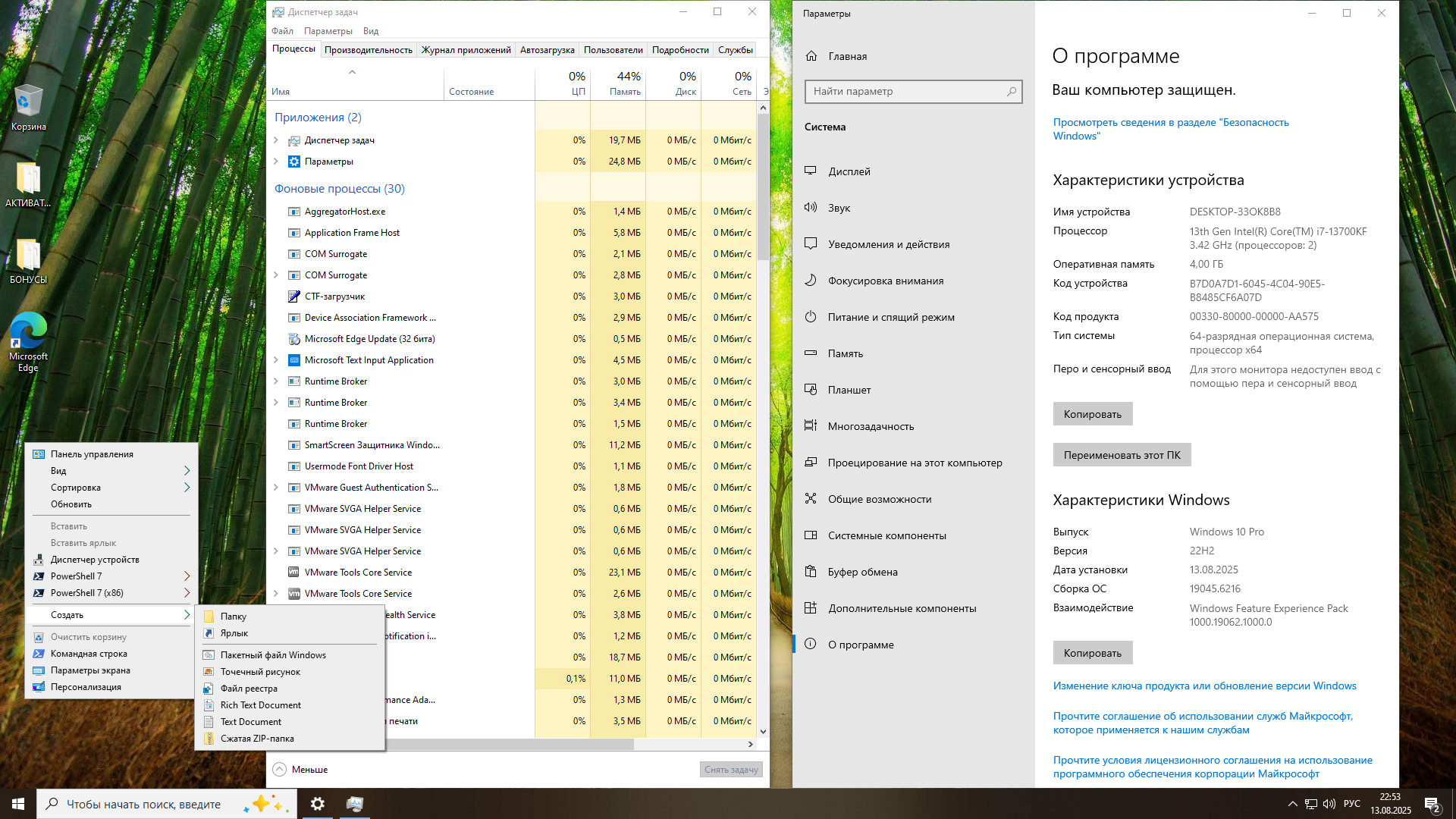Click the РУС language indicator

coord(1352,804)
